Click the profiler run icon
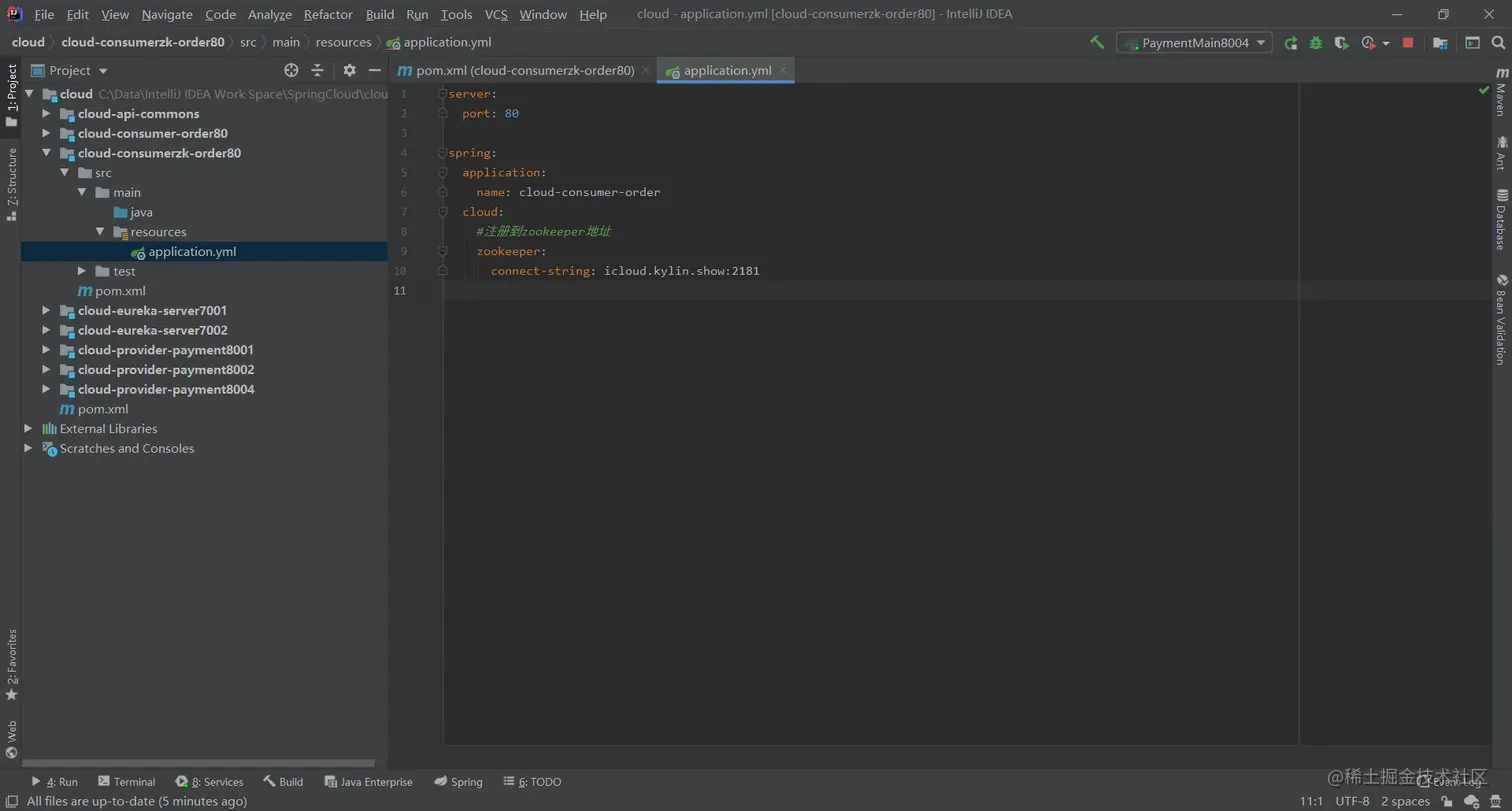This screenshot has width=1512, height=811. pyautogui.click(x=1368, y=43)
